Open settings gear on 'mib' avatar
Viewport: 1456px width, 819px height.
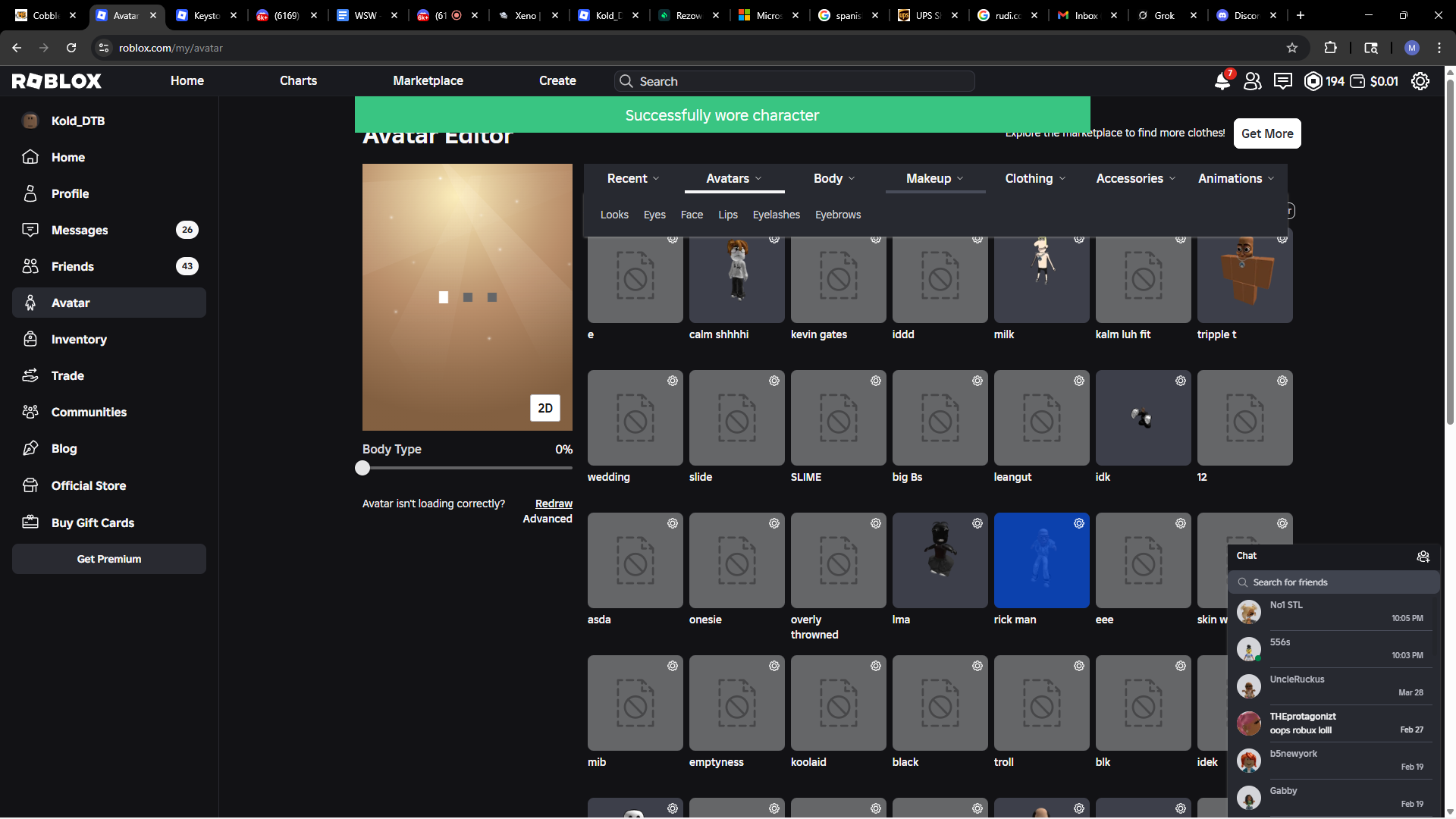click(x=673, y=666)
